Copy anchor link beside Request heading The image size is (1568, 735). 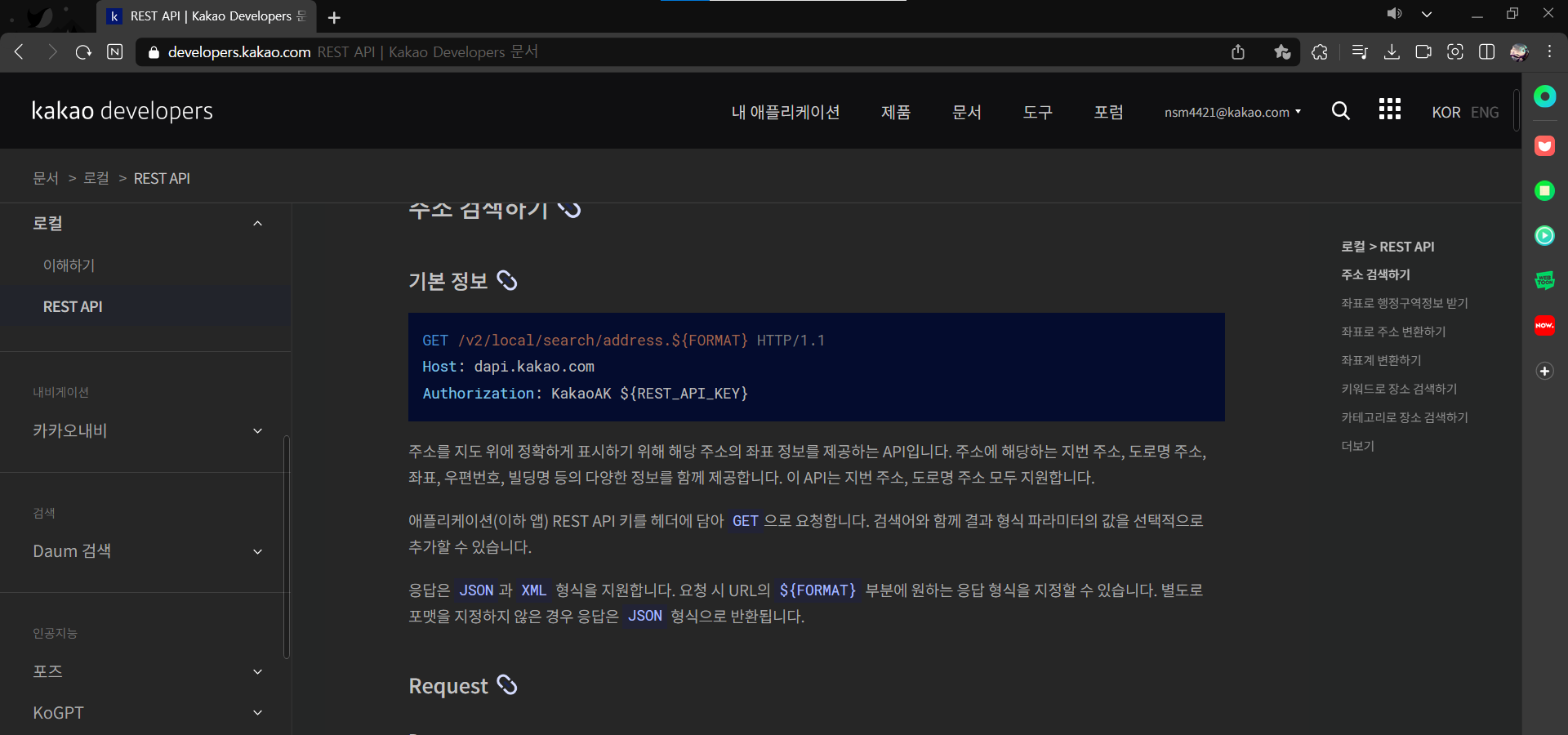tap(507, 685)
